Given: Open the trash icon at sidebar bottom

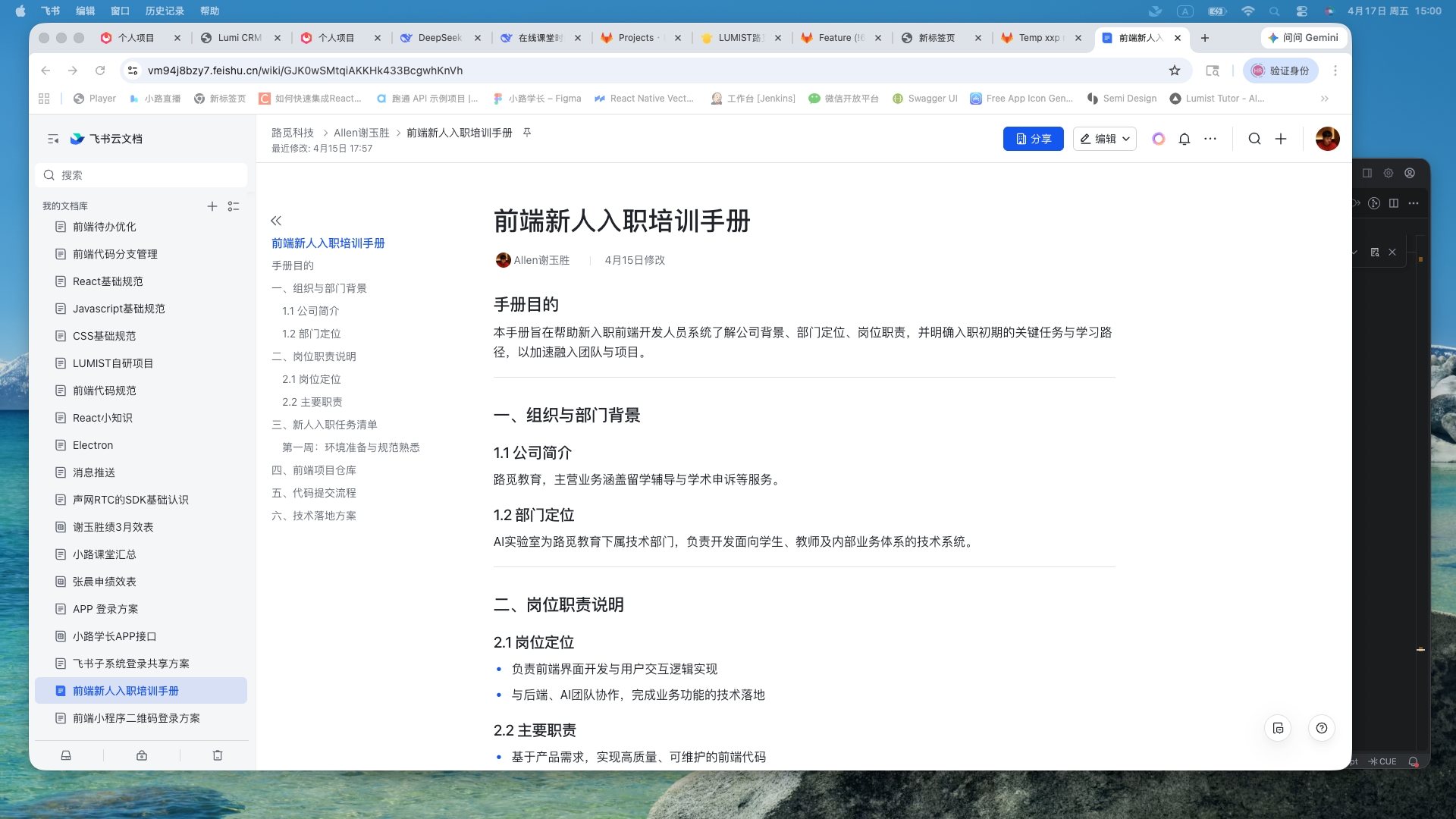Looking at the screenshot, I should 218,755.
